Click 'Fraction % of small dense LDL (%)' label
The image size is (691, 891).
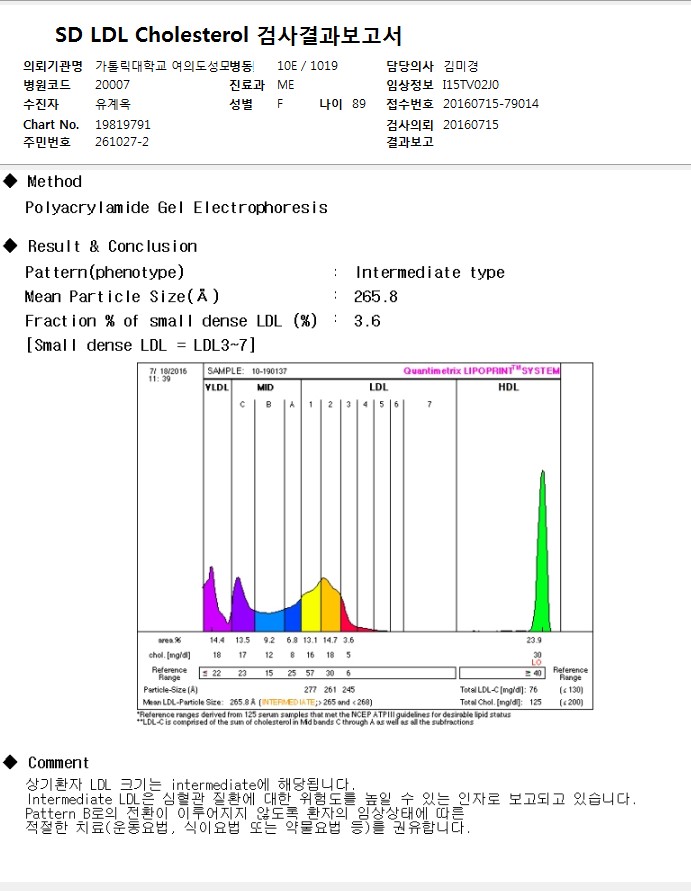(170, 321)
